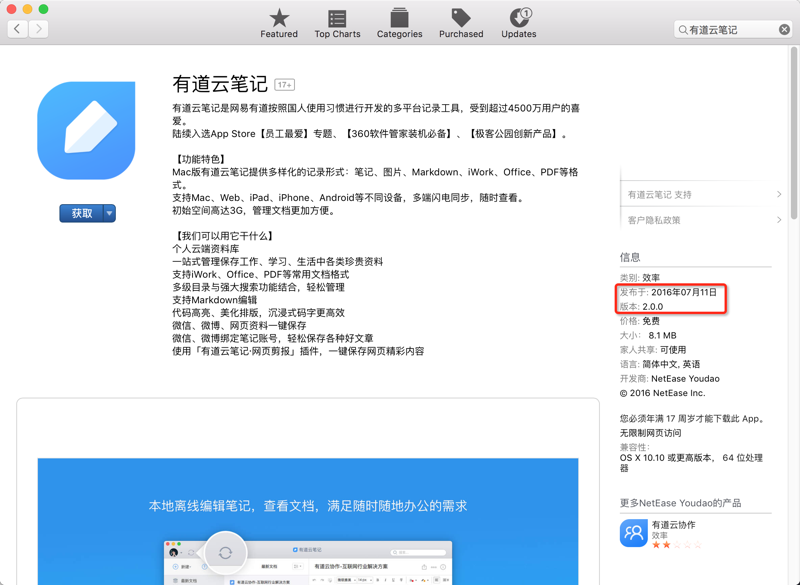Click the 初始空间高达3G description line
This screenshot has height=585, width=800.
(255, 210)
